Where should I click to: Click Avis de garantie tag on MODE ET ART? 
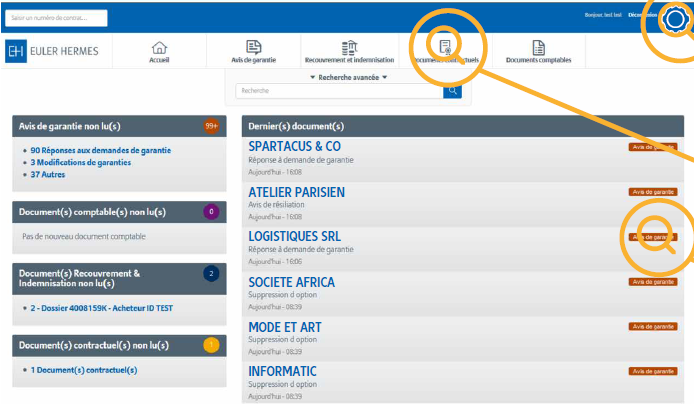653,327
